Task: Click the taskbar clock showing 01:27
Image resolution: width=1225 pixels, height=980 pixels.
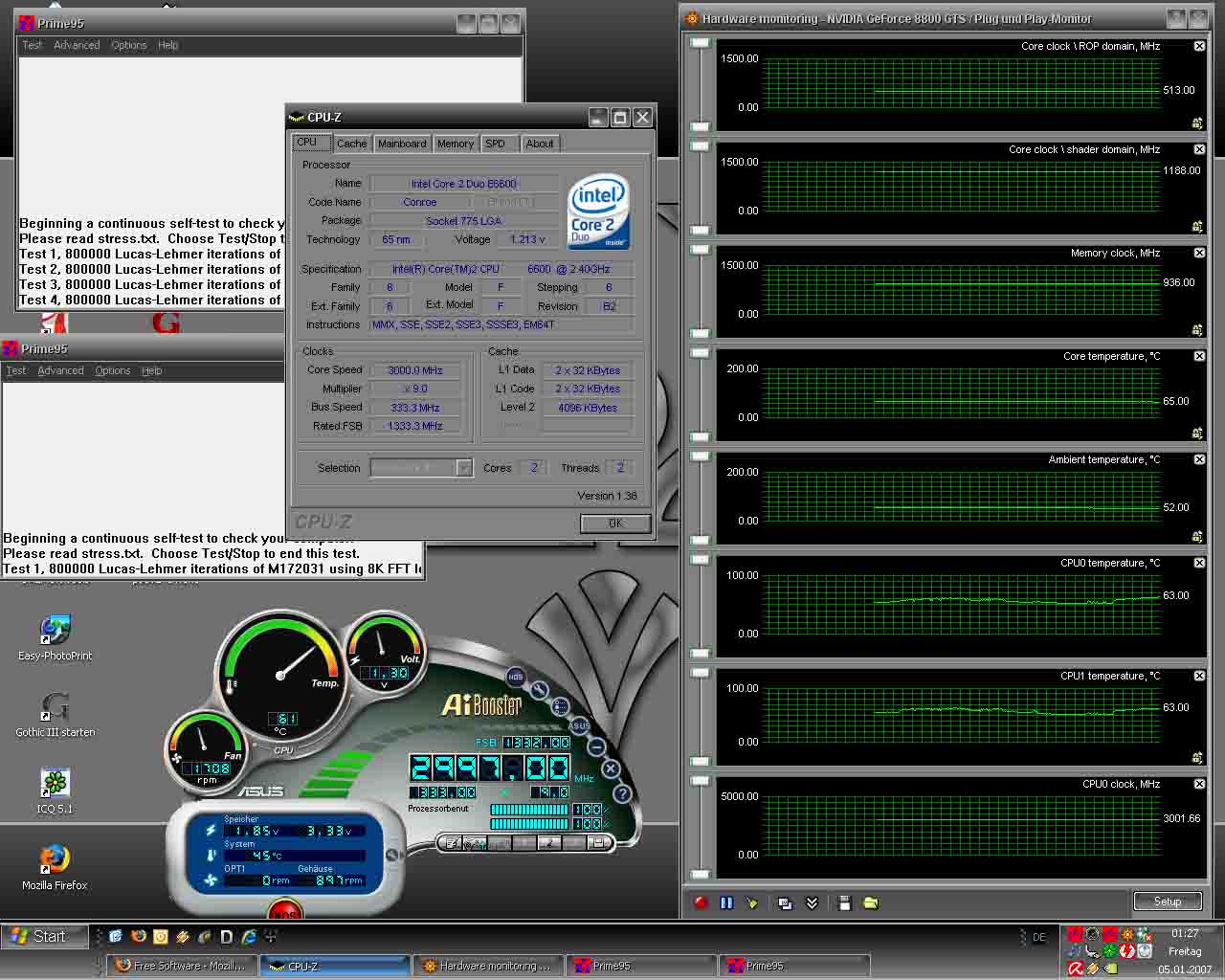Action: point(1185,933)
